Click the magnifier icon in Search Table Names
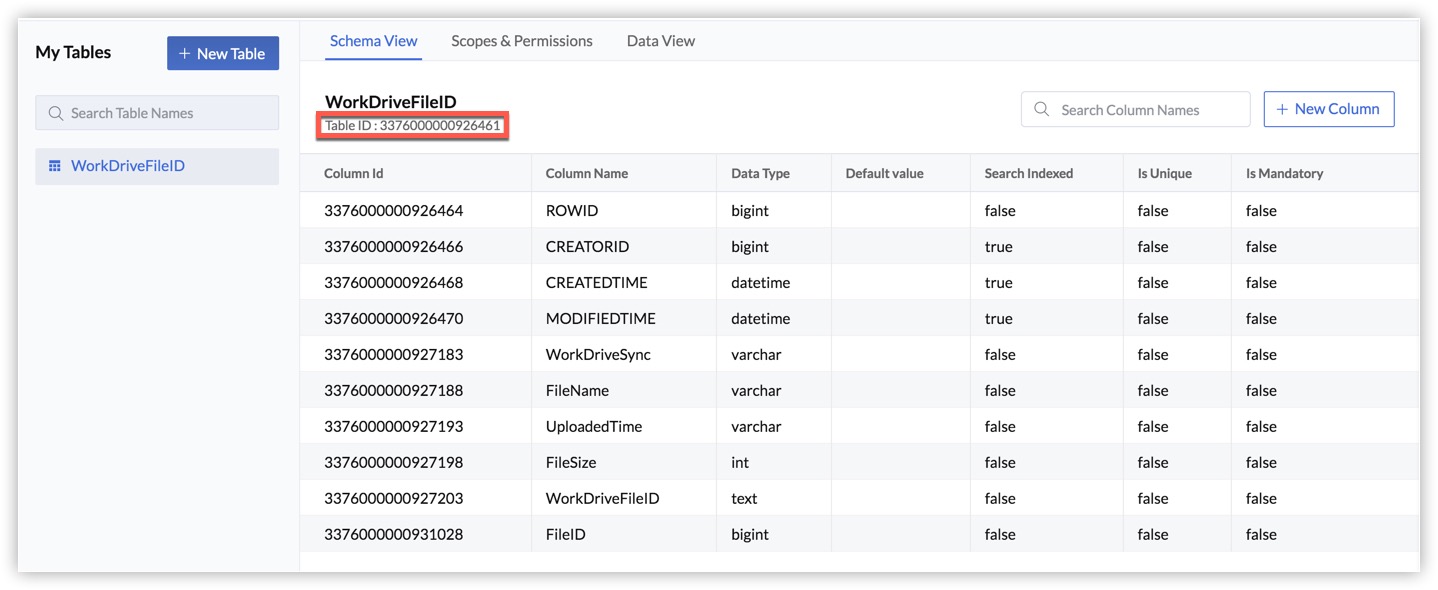This screenshot has width=1438, height=590. pos(55,113)
